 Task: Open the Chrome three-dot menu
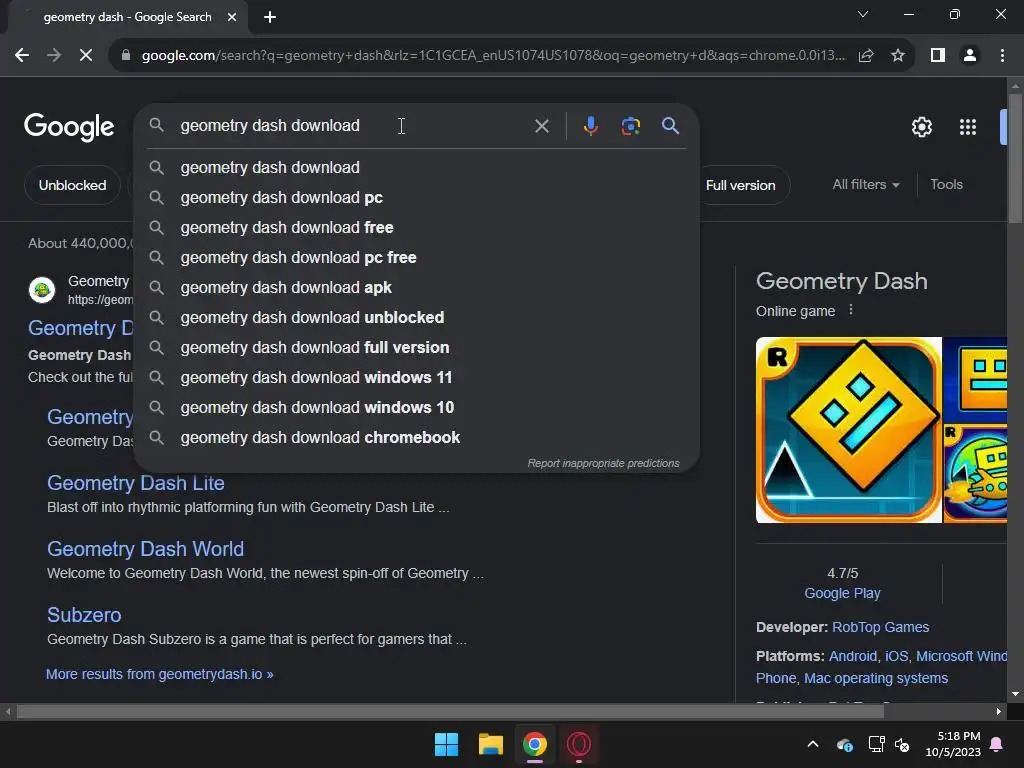point(1002,56)
